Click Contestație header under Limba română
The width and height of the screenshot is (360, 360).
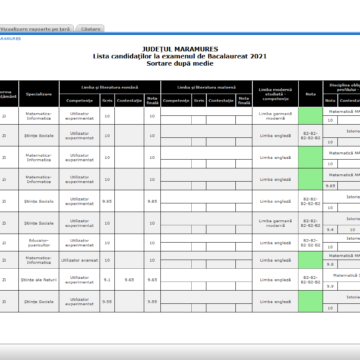coord(129,101)
